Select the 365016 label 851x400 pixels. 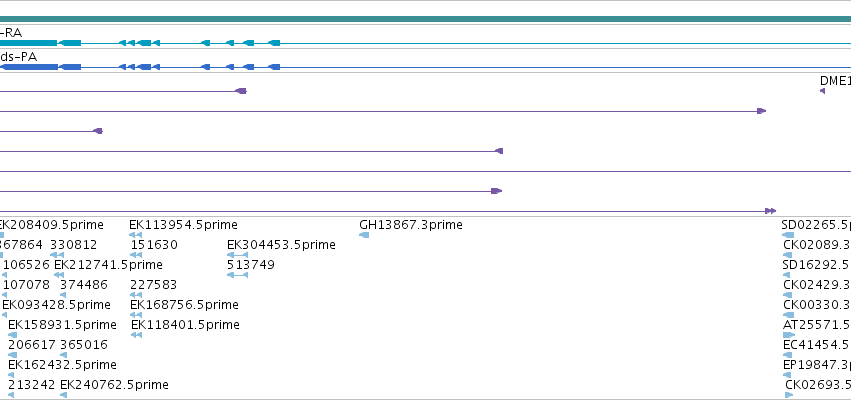click(x=84, y=345)
